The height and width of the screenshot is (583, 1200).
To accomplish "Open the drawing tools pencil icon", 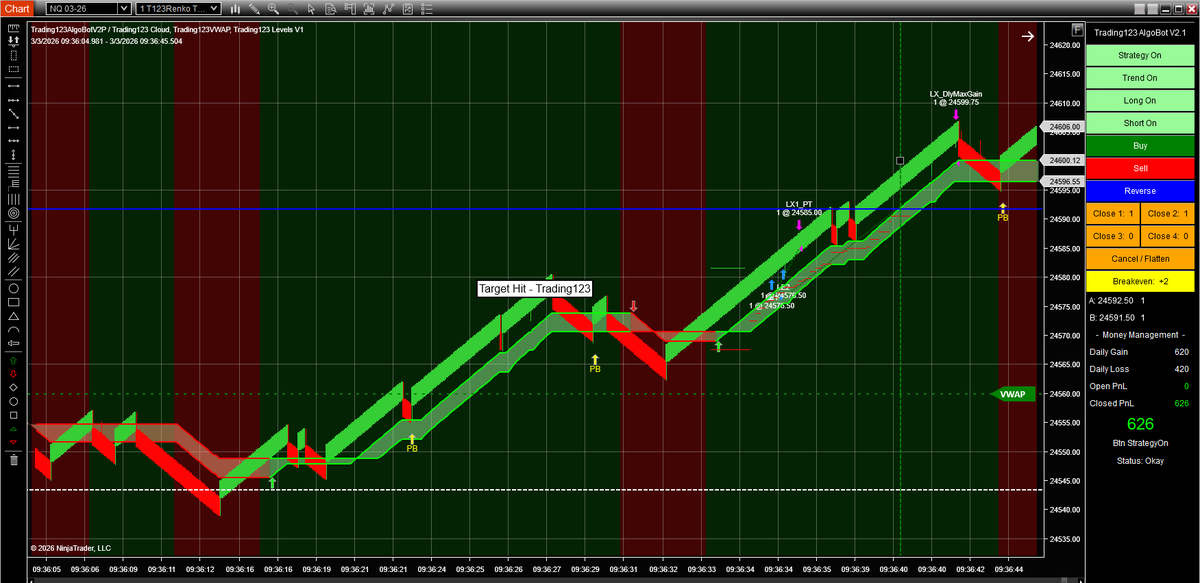I will click(255, 8).
